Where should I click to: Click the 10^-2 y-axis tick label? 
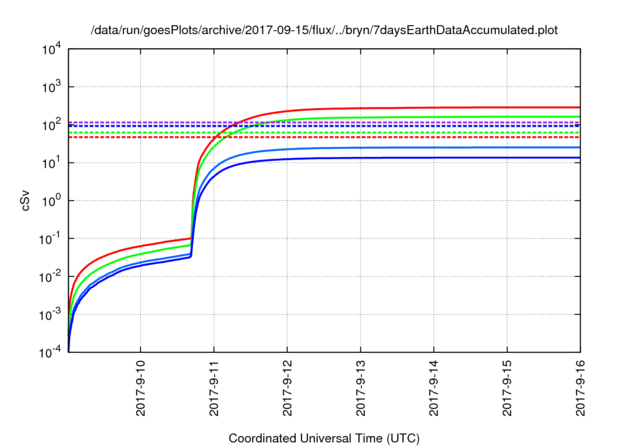pos(51,277)
